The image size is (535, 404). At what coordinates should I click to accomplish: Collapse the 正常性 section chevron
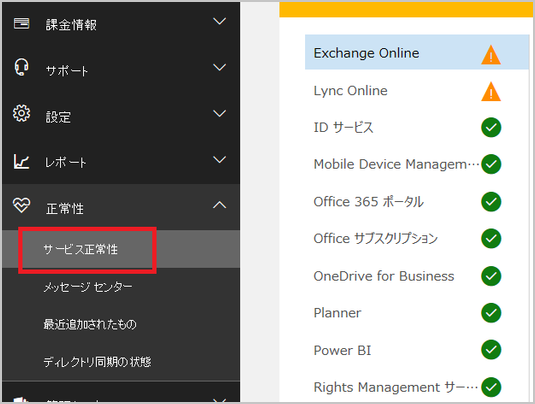coord(219,205)
